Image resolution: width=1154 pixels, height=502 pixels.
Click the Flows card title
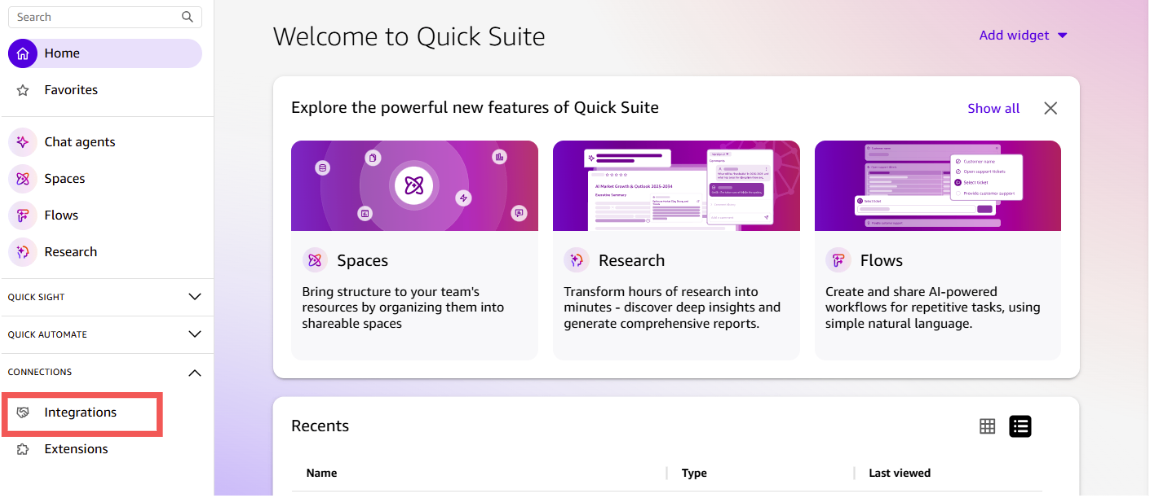[x=881, y=261]
